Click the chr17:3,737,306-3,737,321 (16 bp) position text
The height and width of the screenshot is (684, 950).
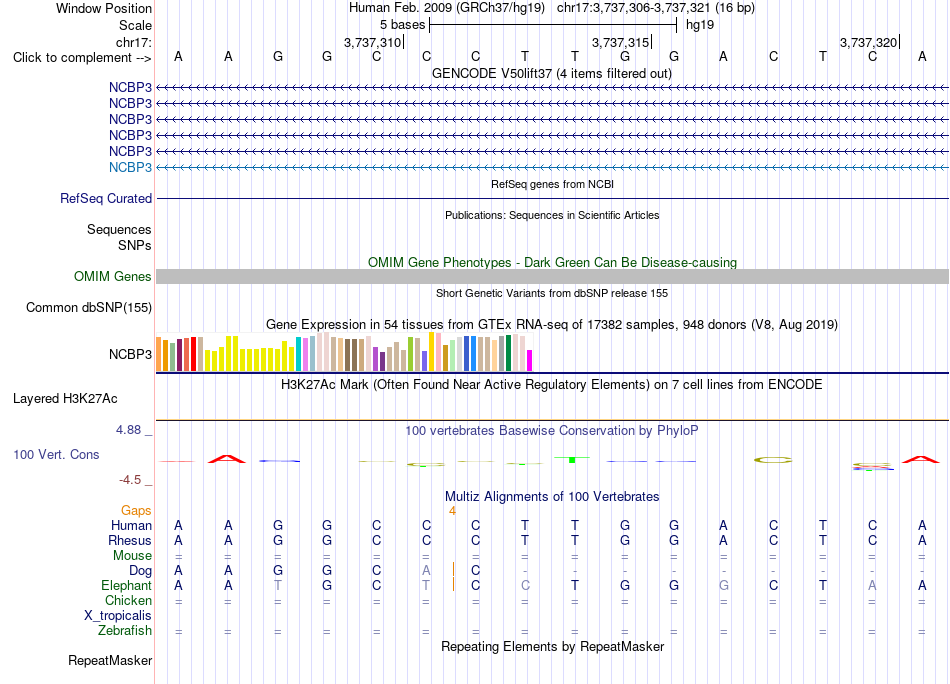tap(656, 8)
